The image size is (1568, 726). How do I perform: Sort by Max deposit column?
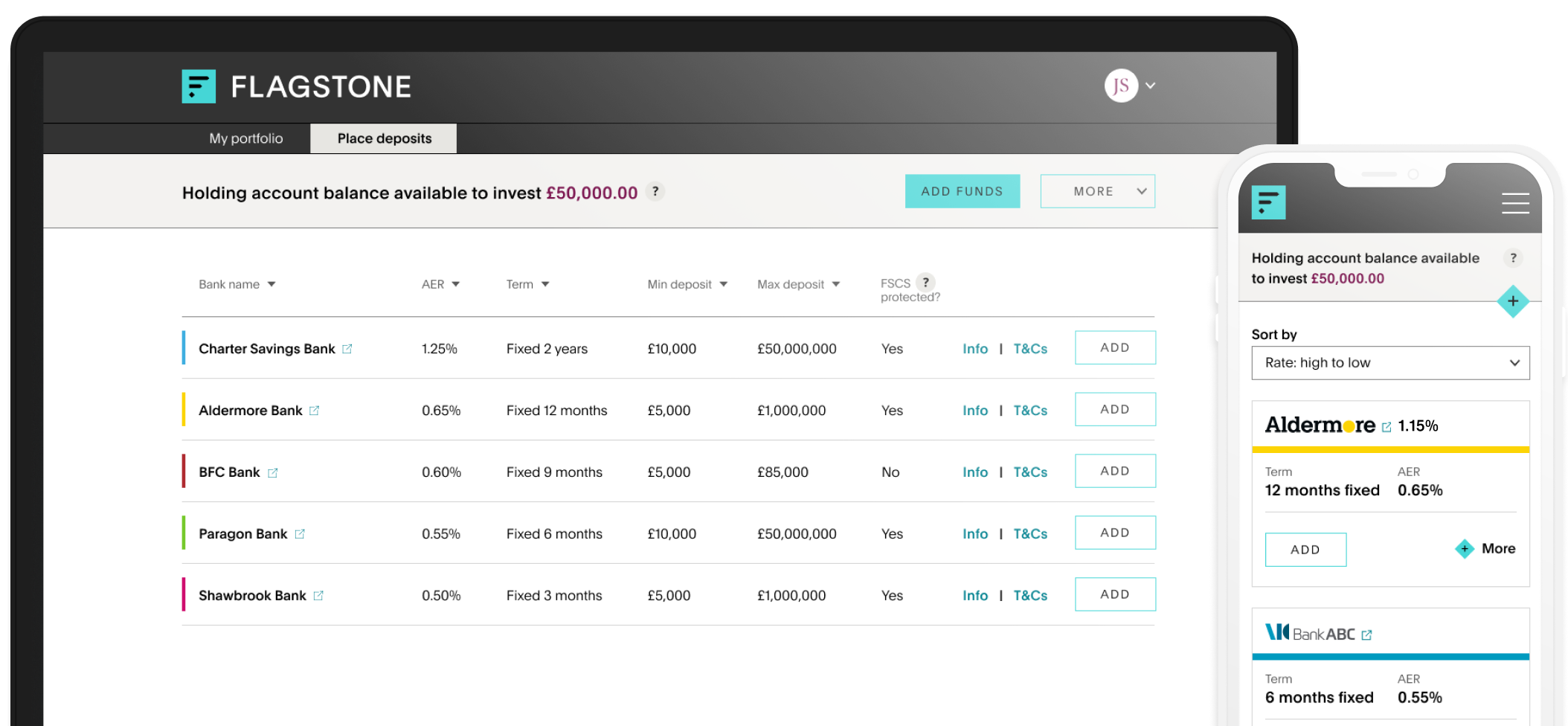coord(798,284)
